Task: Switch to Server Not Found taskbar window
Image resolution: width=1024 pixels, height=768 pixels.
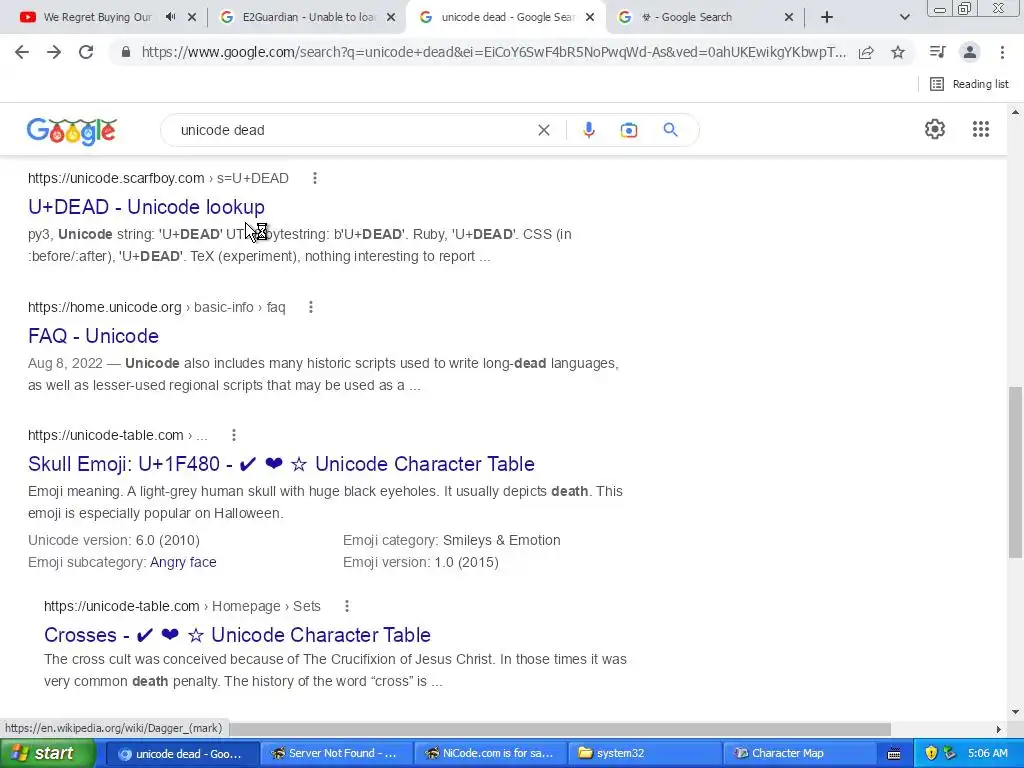Action: 335,753
